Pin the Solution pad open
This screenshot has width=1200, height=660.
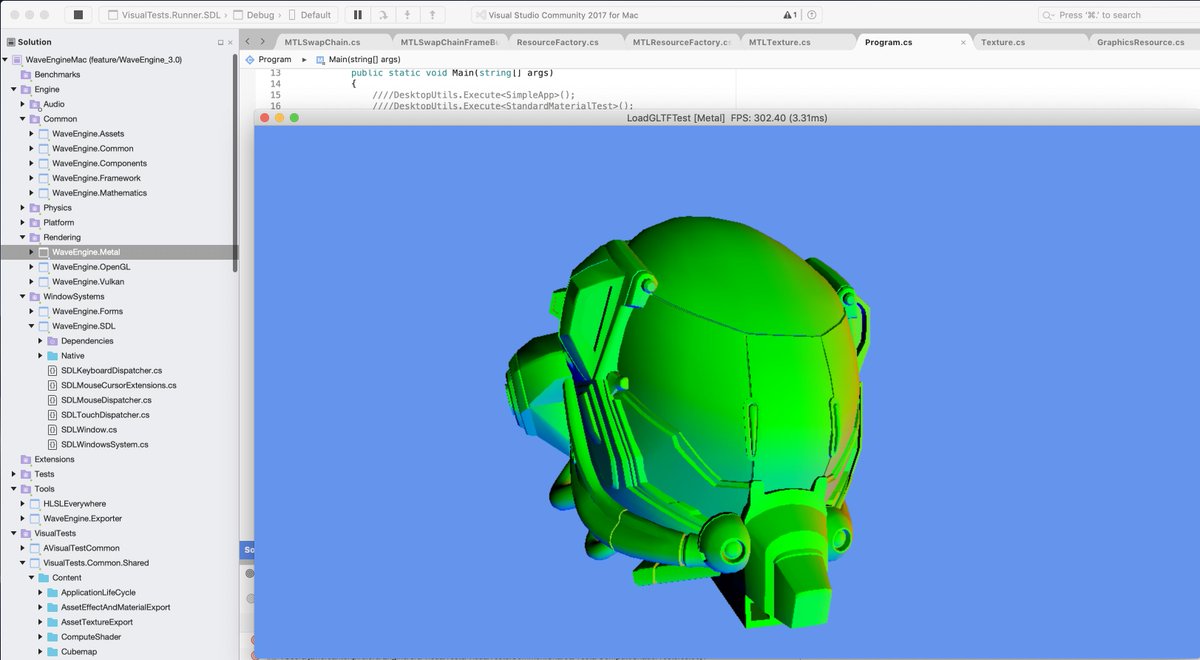221,41
